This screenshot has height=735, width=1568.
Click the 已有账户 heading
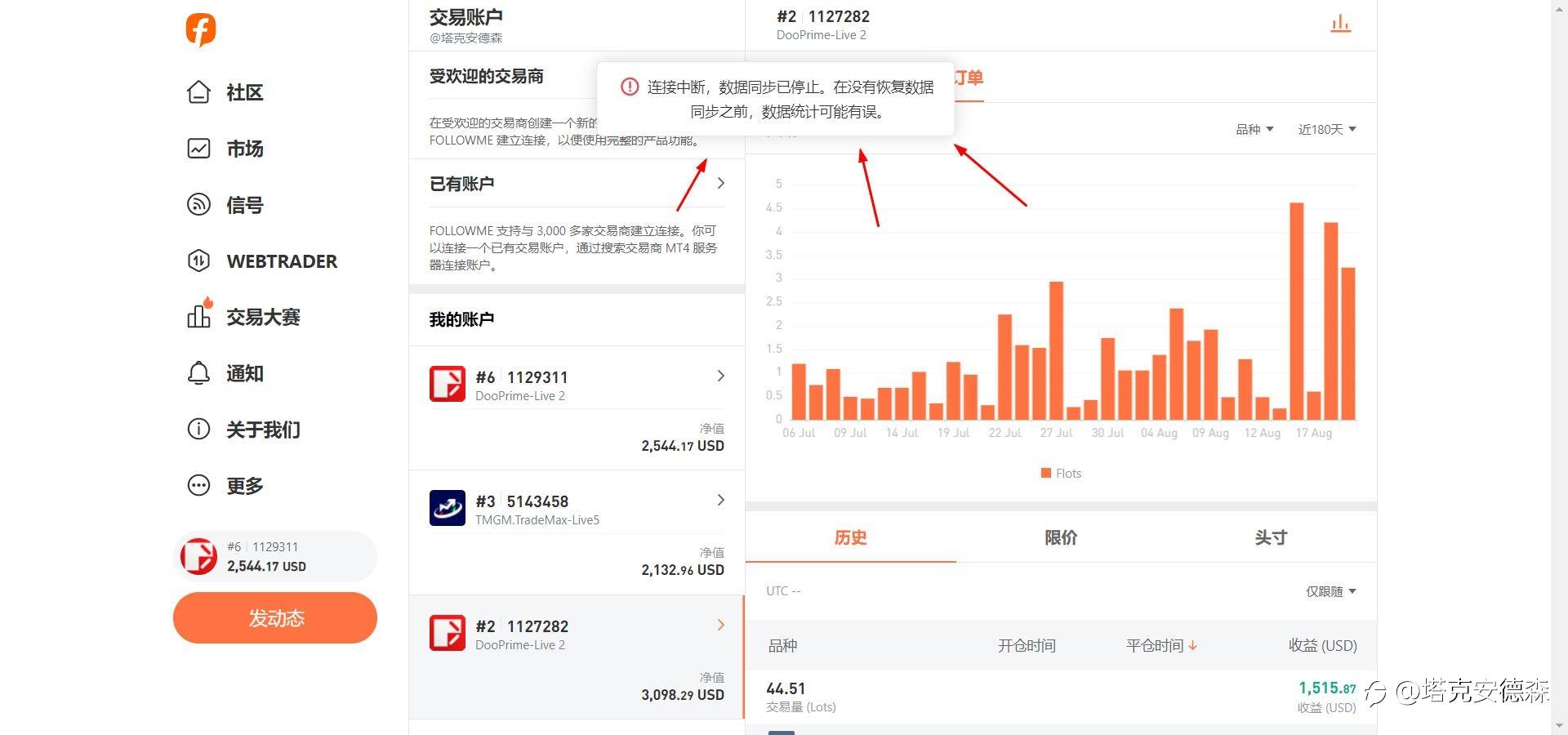[462, 184]
